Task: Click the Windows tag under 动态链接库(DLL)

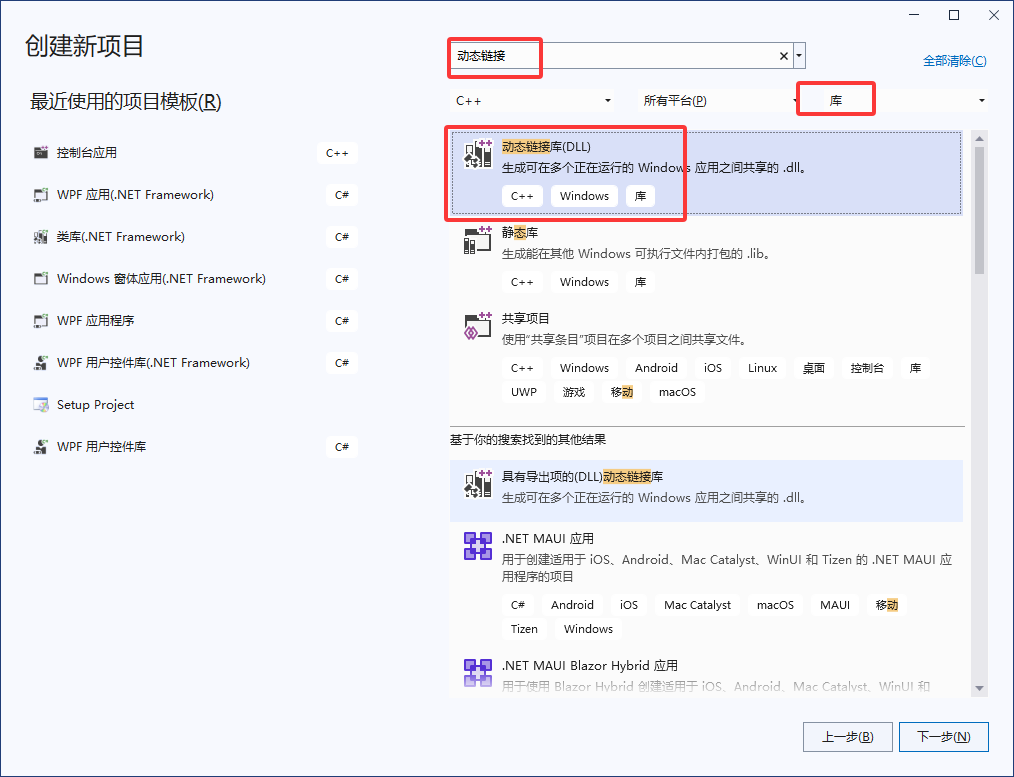Action: tap(584, 196)
